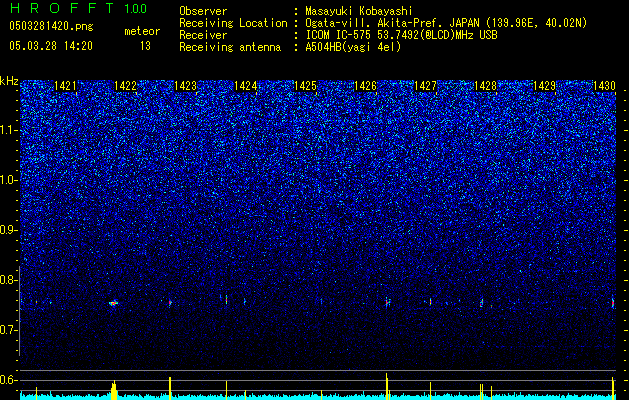The width and height of the screenshot is (629, 400).
Task: Click the HROFFT program title
Action: [x=61, y=8]
